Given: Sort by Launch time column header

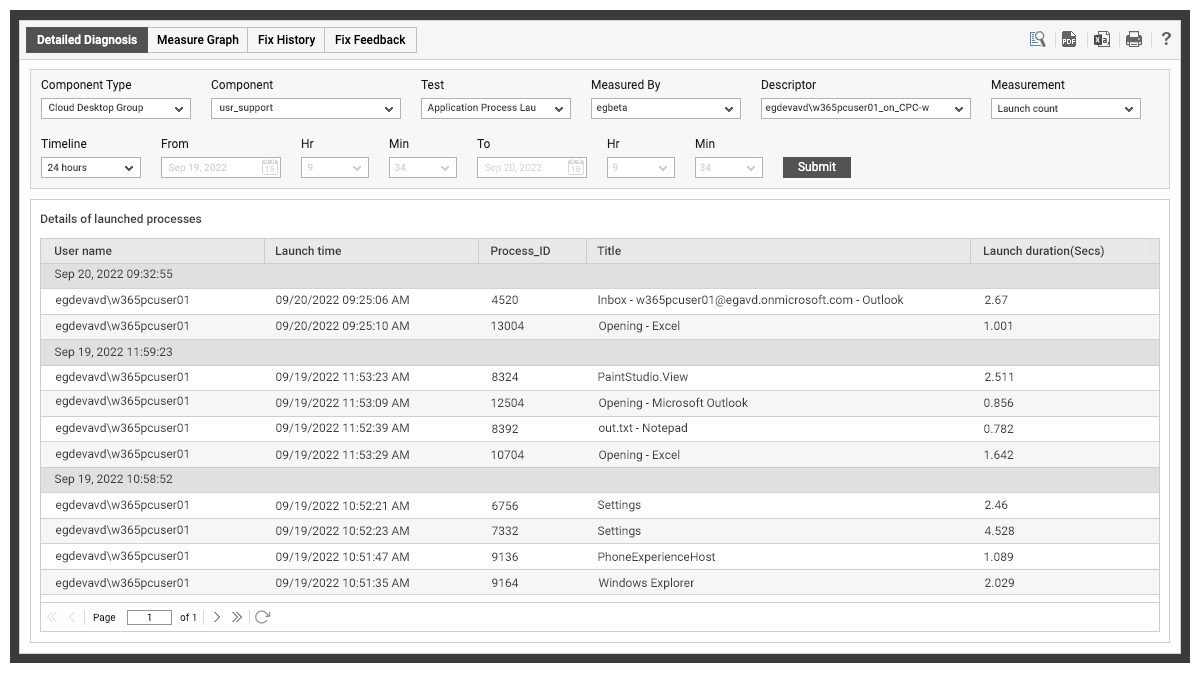Looking at the screenshot, I should point(371,251).
